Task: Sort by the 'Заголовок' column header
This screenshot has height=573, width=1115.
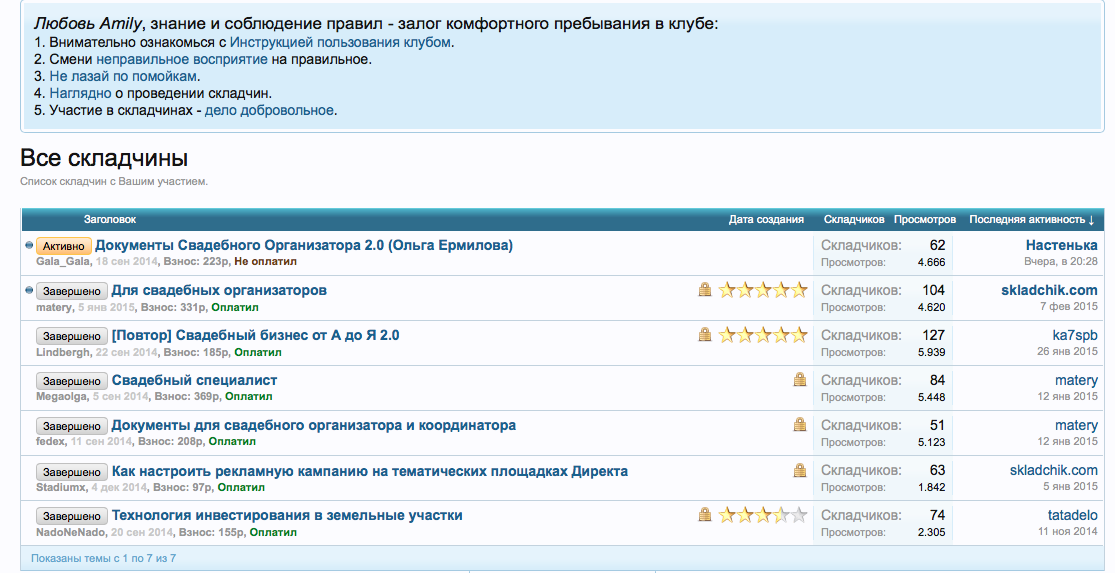Action: pyautogui.click(x=109, y=219)
